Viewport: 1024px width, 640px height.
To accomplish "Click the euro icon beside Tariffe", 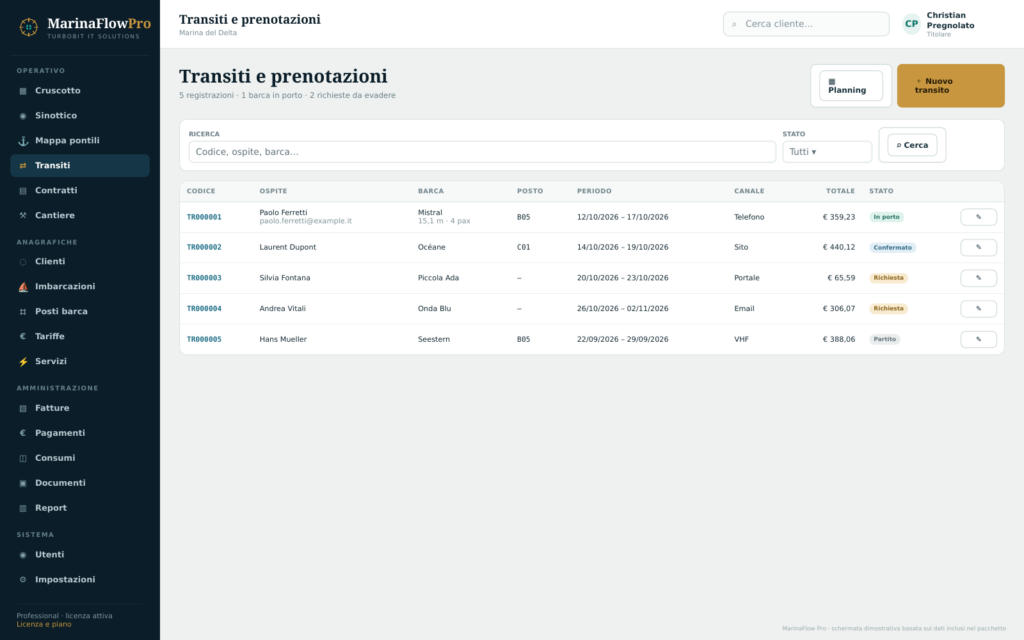I will click(23, 336).
